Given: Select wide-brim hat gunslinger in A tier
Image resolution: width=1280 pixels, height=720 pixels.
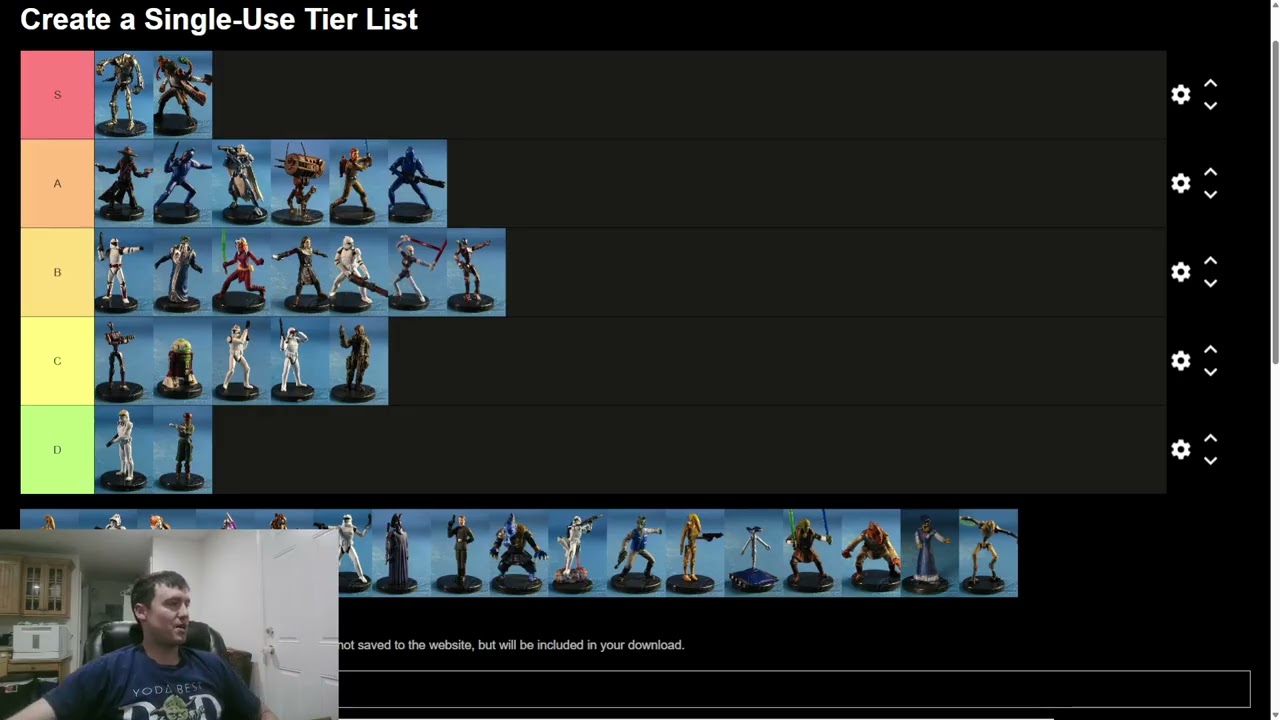Looking at the screenshot, I should click(124, 183).
